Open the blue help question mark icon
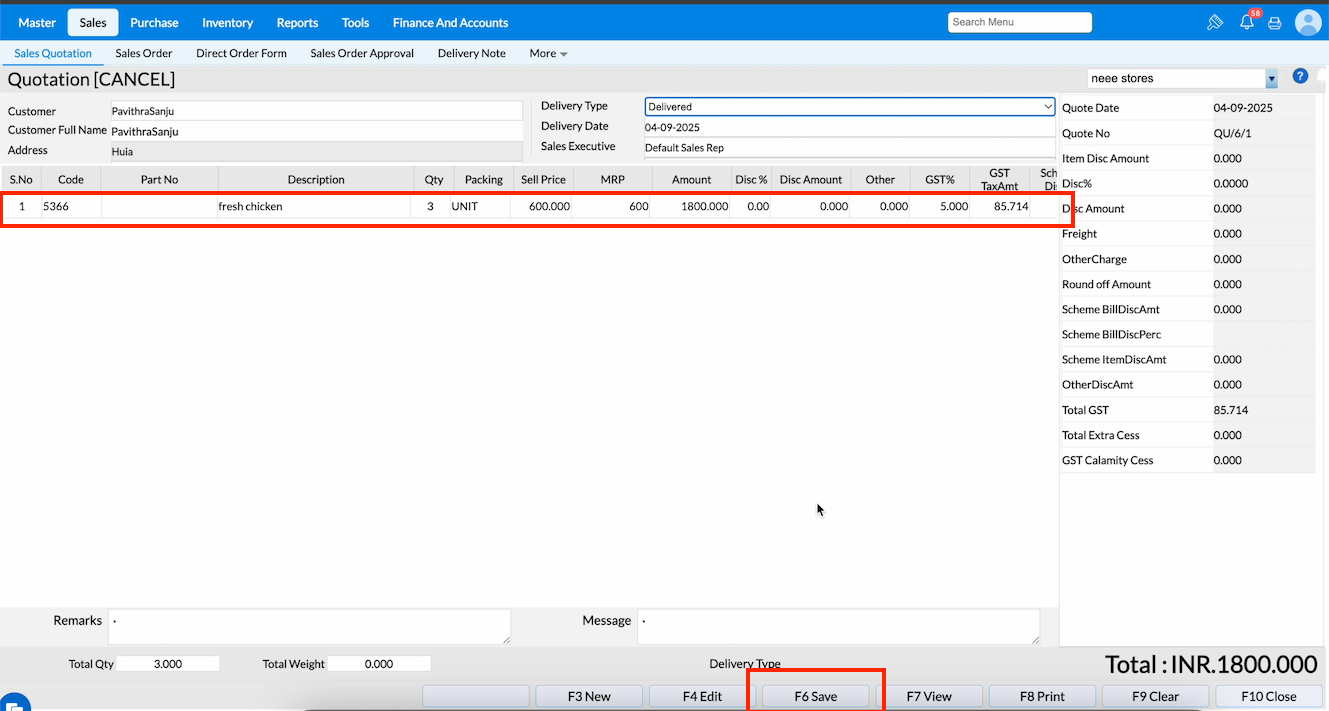The height and width of the screenshot is (711, 1329). (1300, 76)
